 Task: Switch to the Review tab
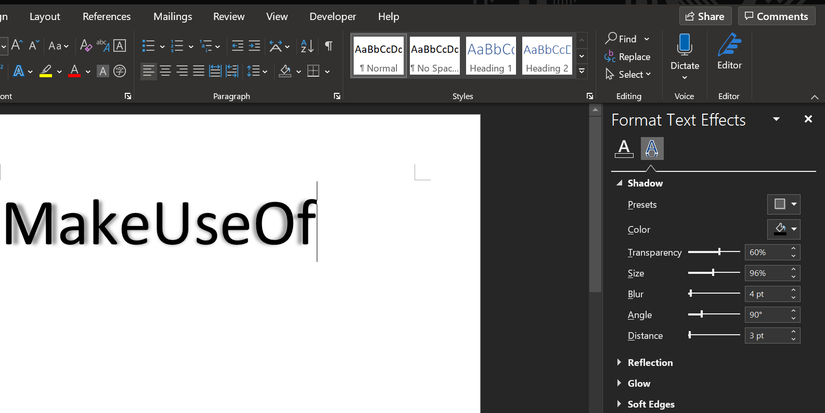click(x=228, y=16)
